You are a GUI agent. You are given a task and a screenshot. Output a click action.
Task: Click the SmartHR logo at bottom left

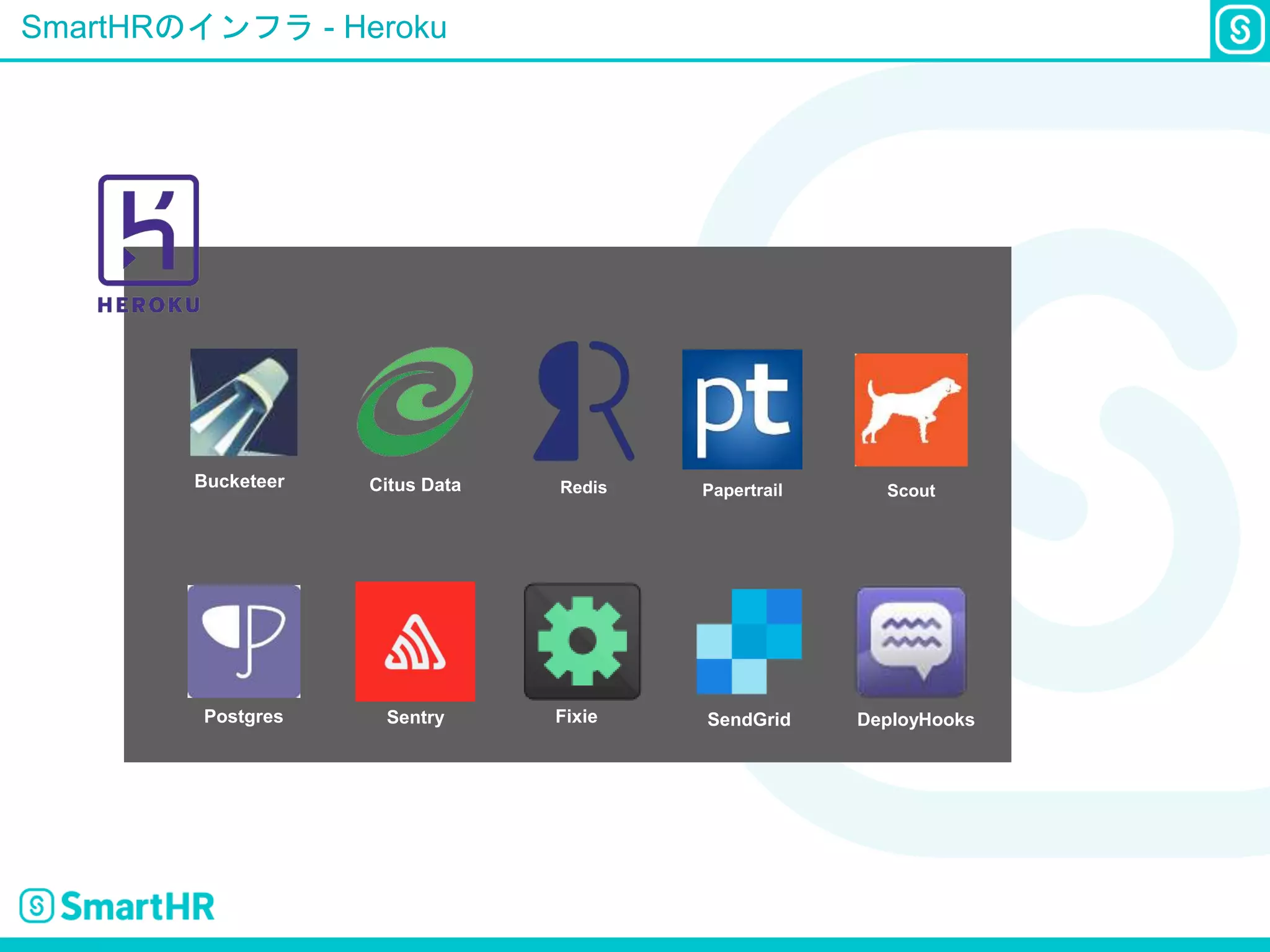tap(117, 906)
